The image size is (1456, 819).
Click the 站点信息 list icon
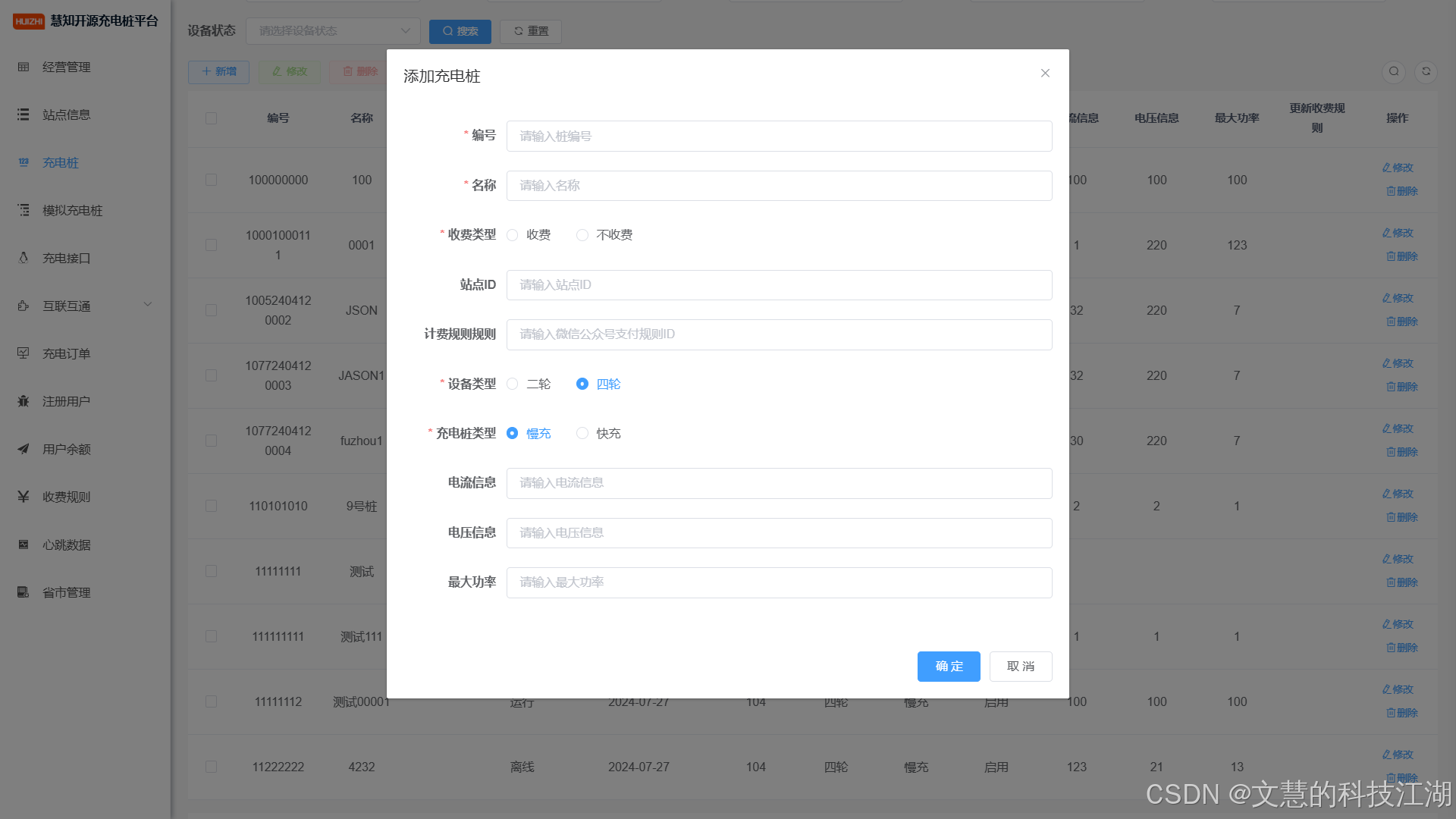(x=24, y=115)
